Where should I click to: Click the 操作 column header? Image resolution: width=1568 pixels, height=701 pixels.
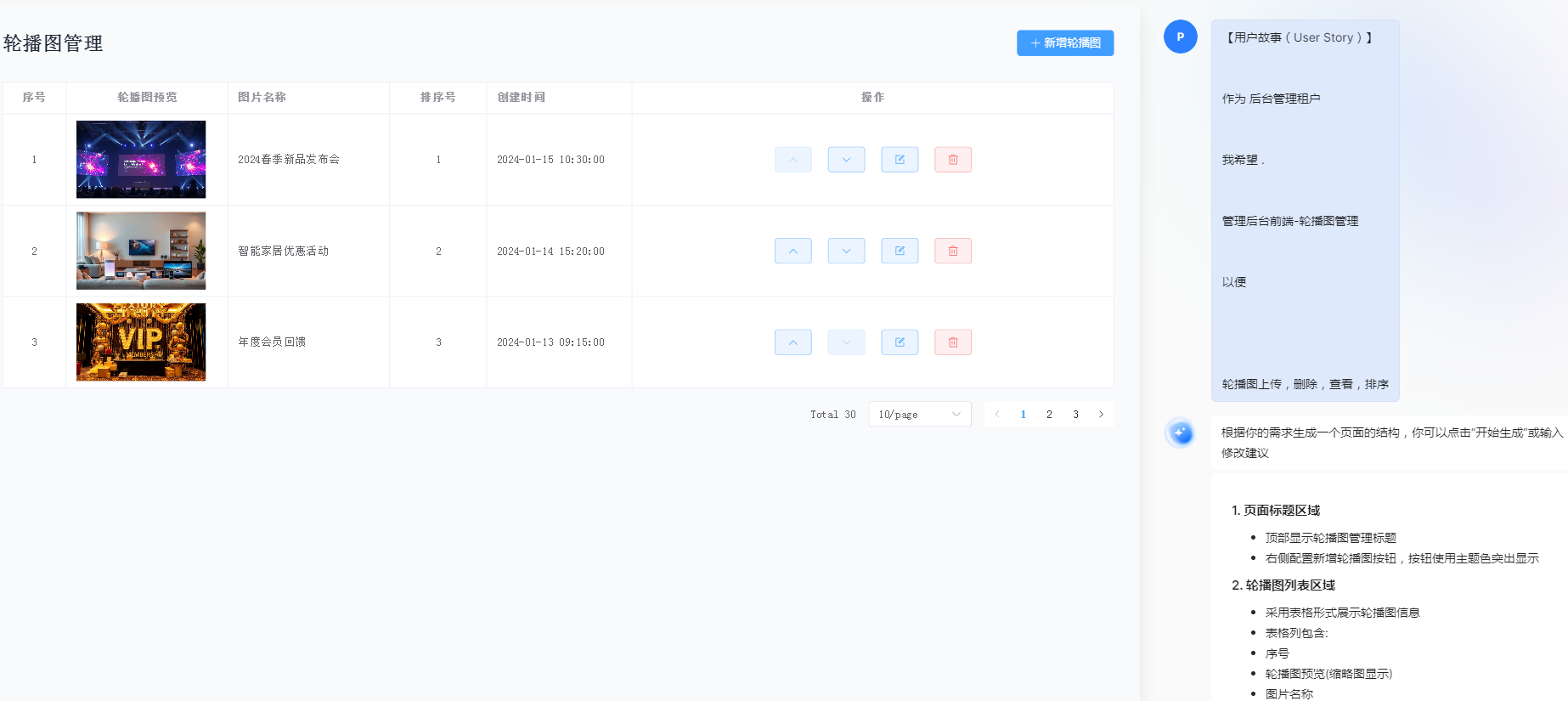(x=872, y=98)
